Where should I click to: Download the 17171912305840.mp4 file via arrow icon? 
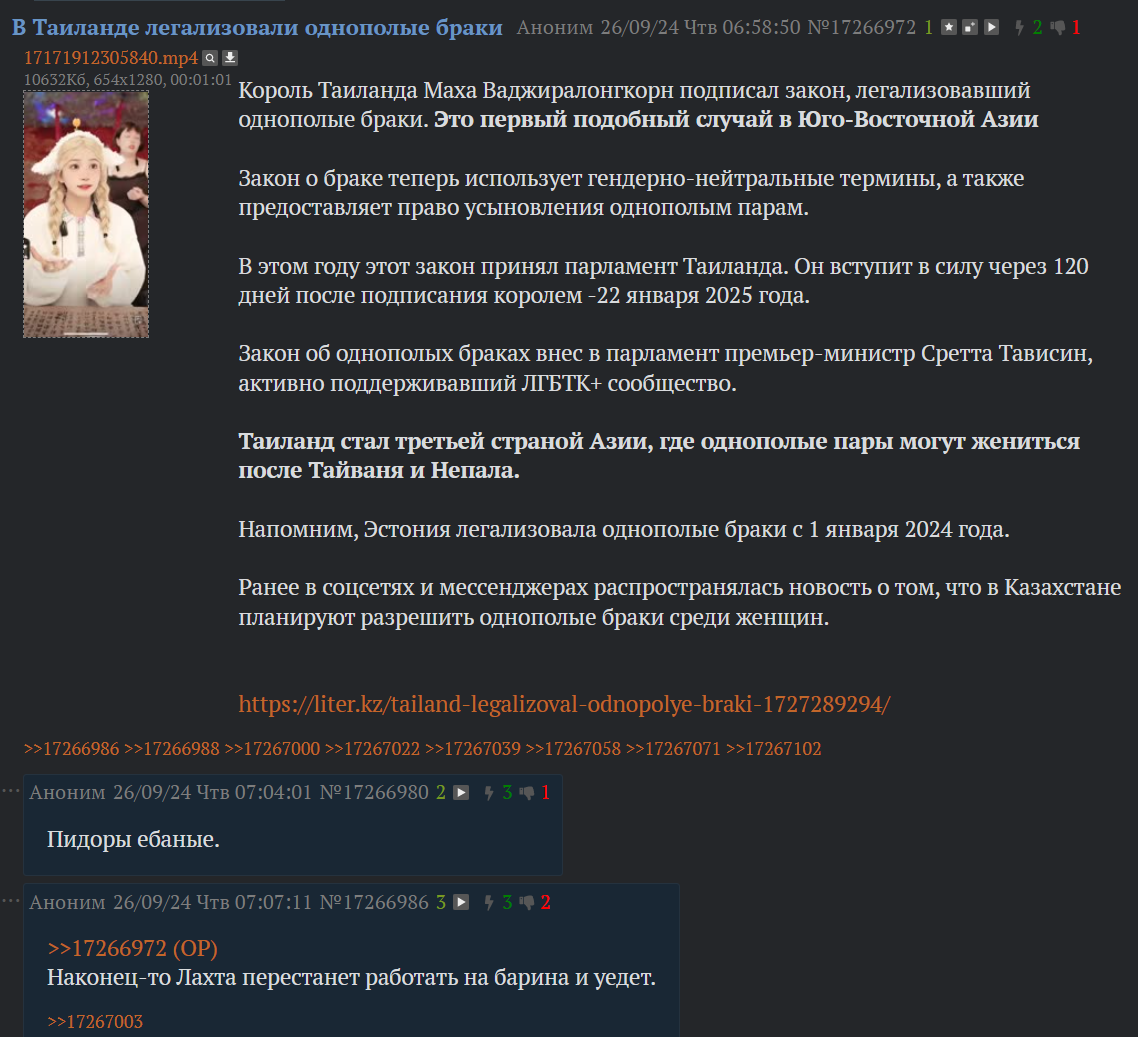point(229,58)
